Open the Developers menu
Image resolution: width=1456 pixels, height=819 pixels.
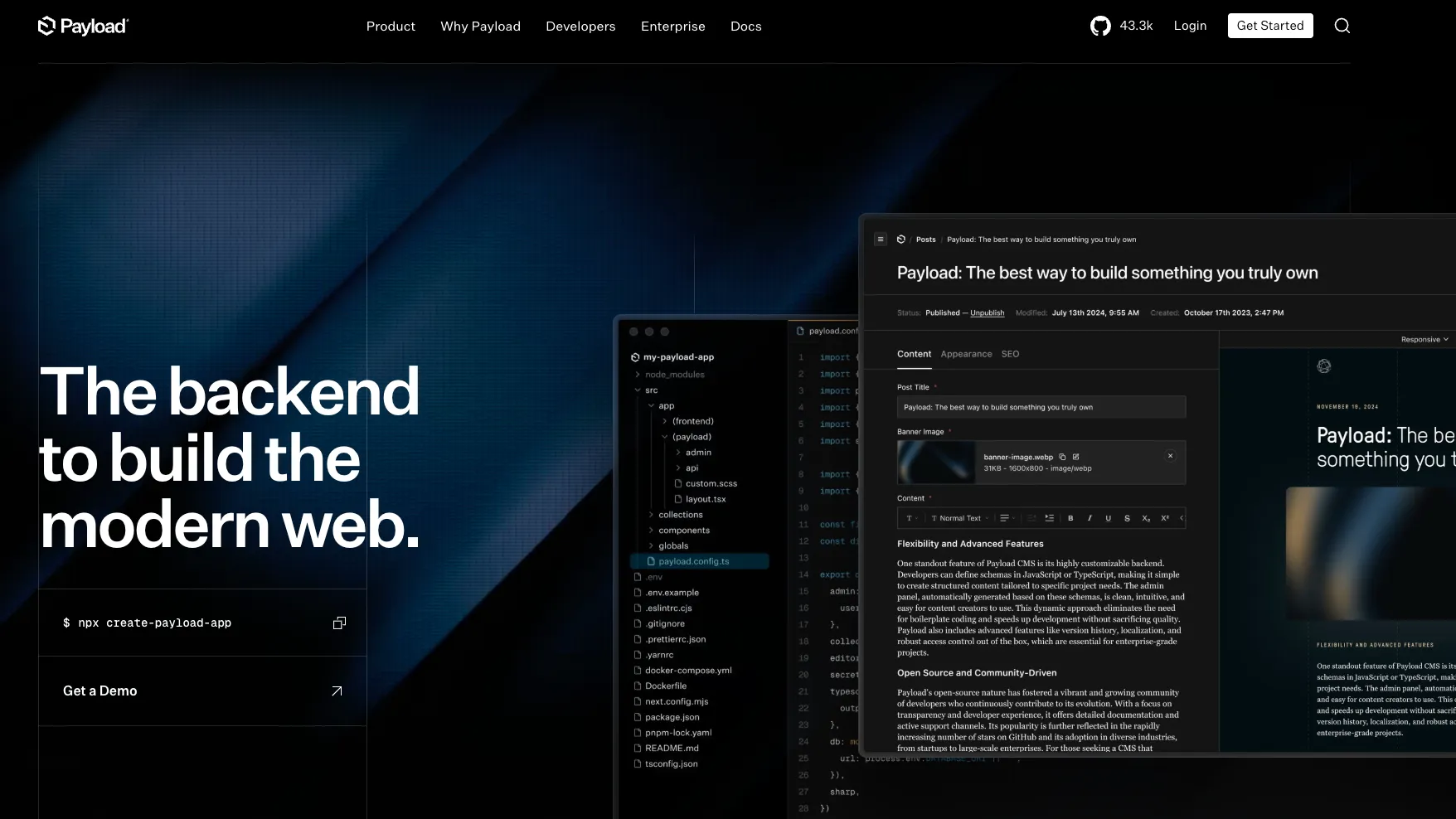pos(580,27)
